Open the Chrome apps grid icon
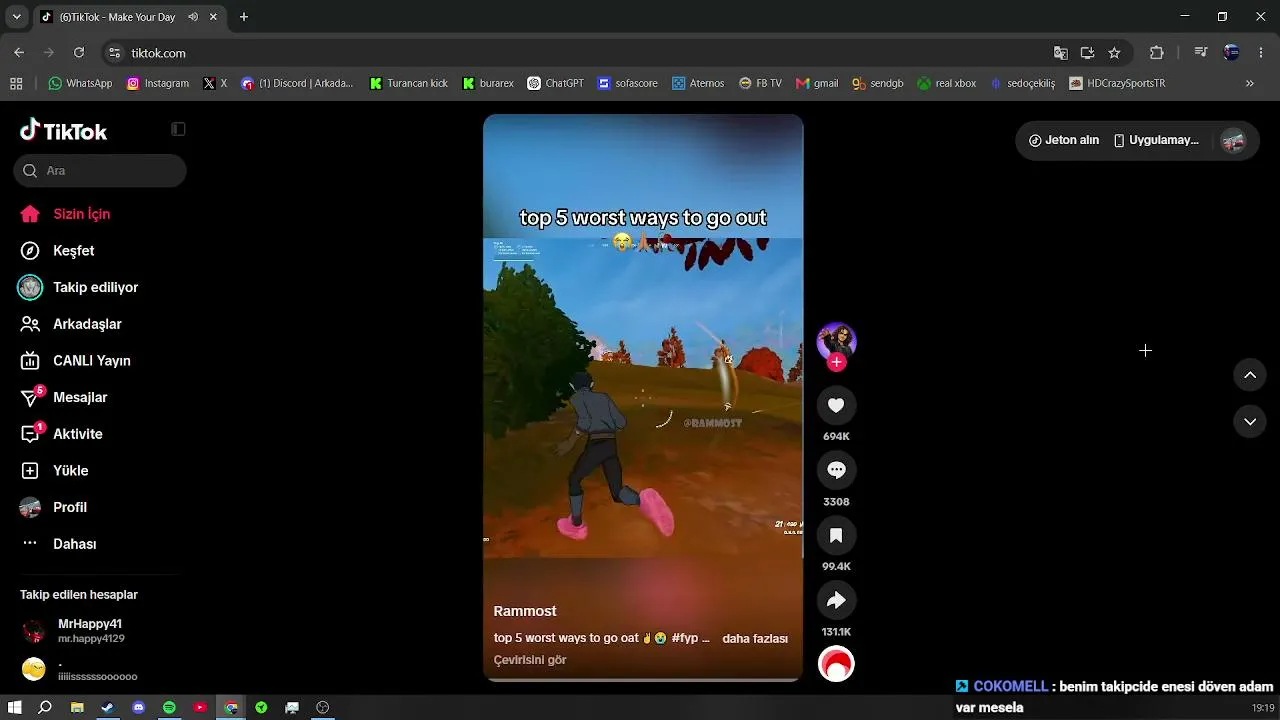The width and height of the screenshot is (1280, 720). [x=15, y=84]
